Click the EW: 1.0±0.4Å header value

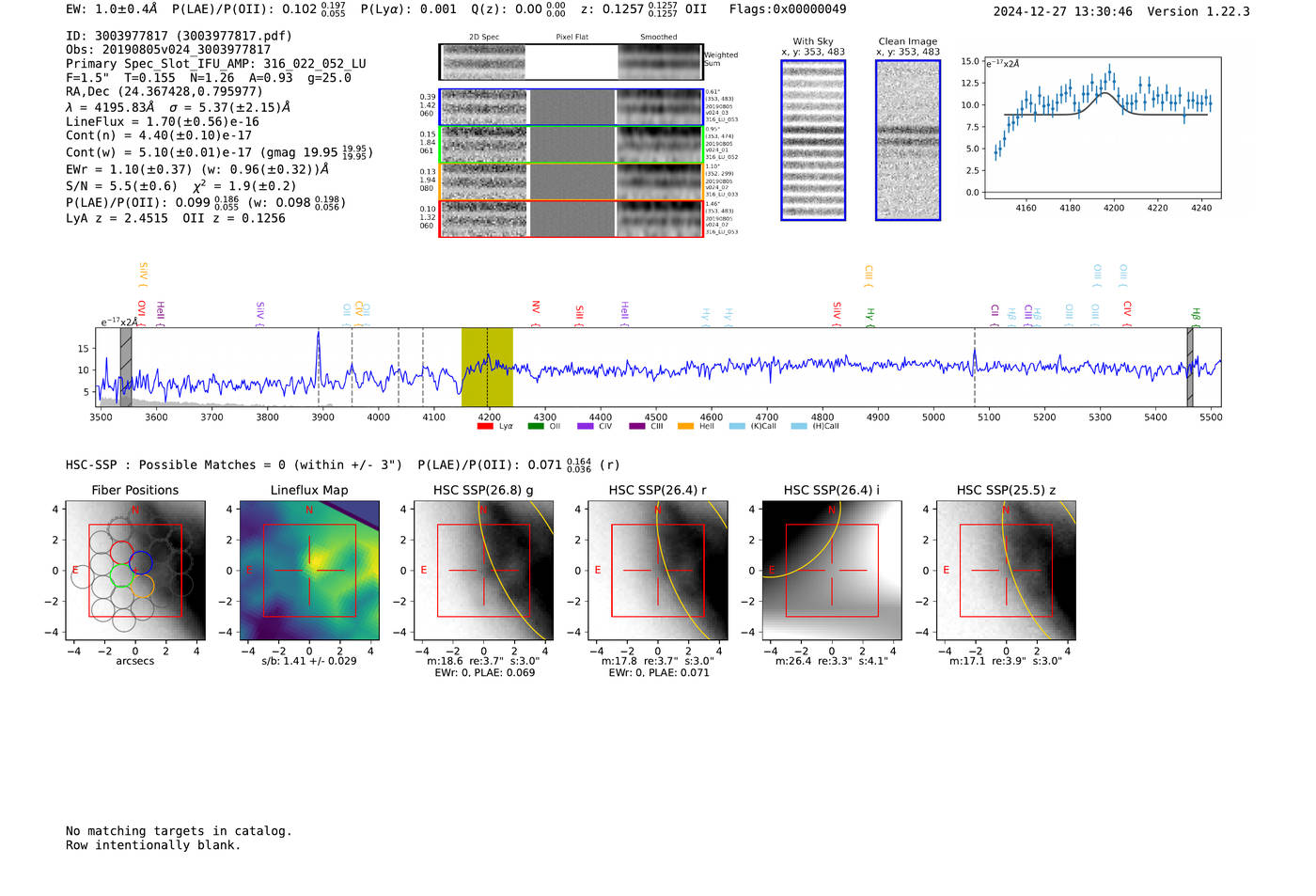point(112,9)
